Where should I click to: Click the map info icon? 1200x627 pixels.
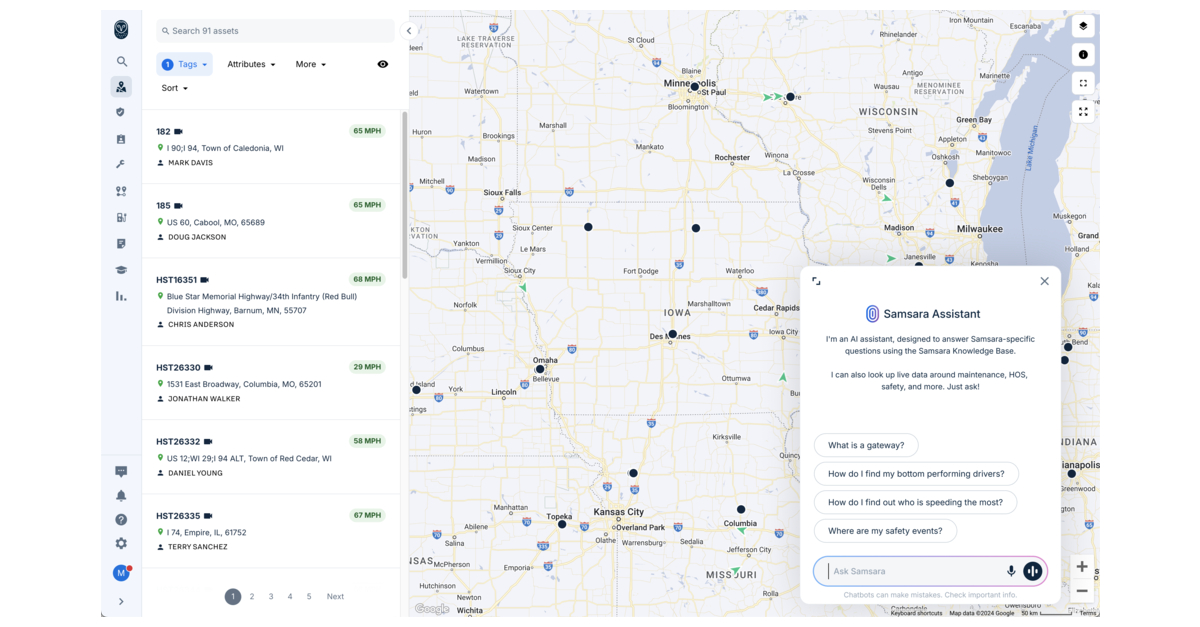(1083, 55)
